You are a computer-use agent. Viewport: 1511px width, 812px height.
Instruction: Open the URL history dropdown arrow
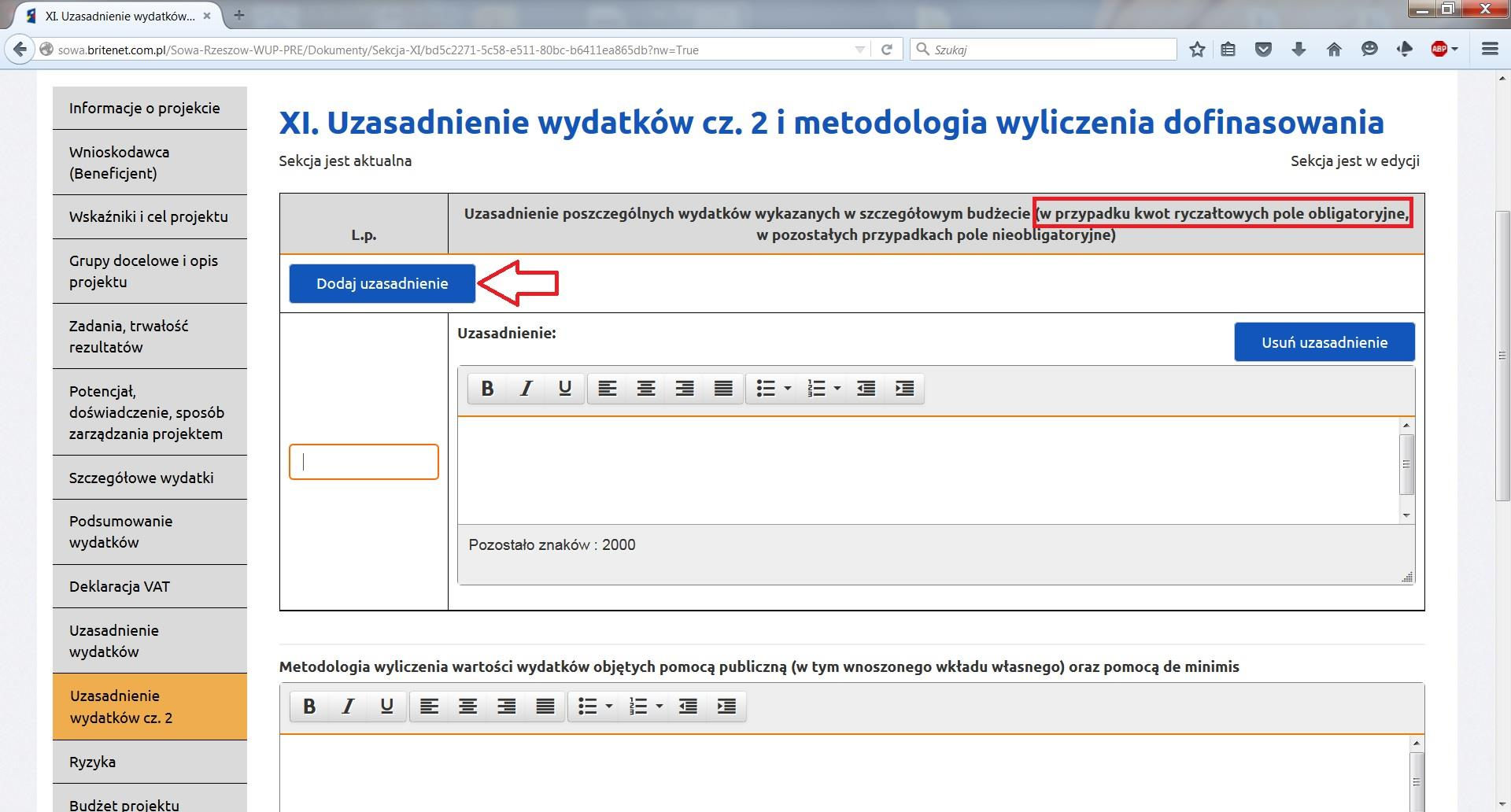click(859, 50)
